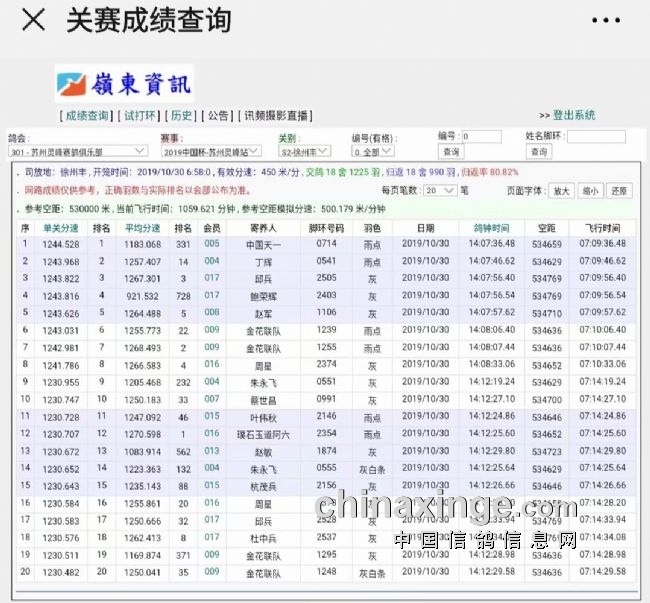Open the 讯频摄影直播 menu link
Viewport: 650px width, 603px height.
coord(276,116)
